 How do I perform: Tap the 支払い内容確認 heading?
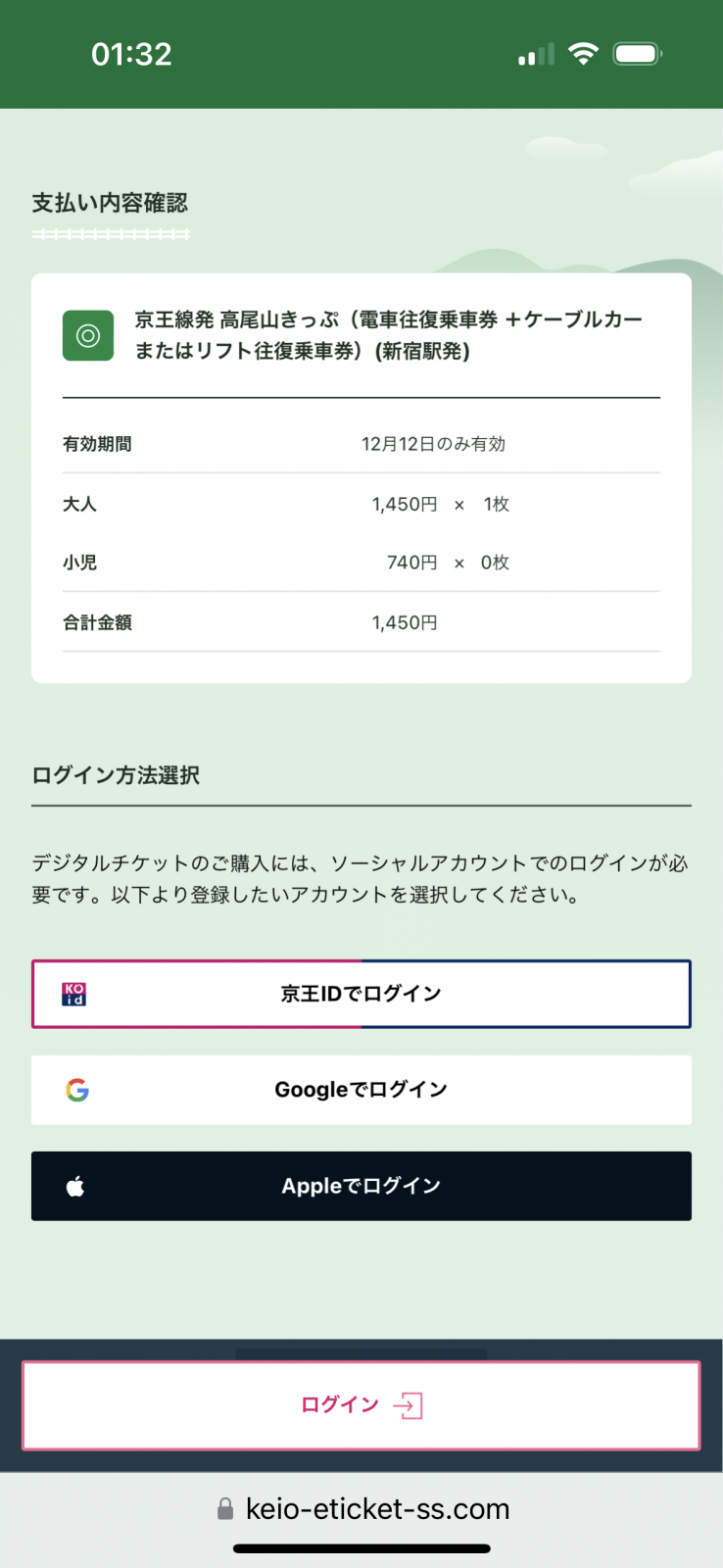point(110,203)
